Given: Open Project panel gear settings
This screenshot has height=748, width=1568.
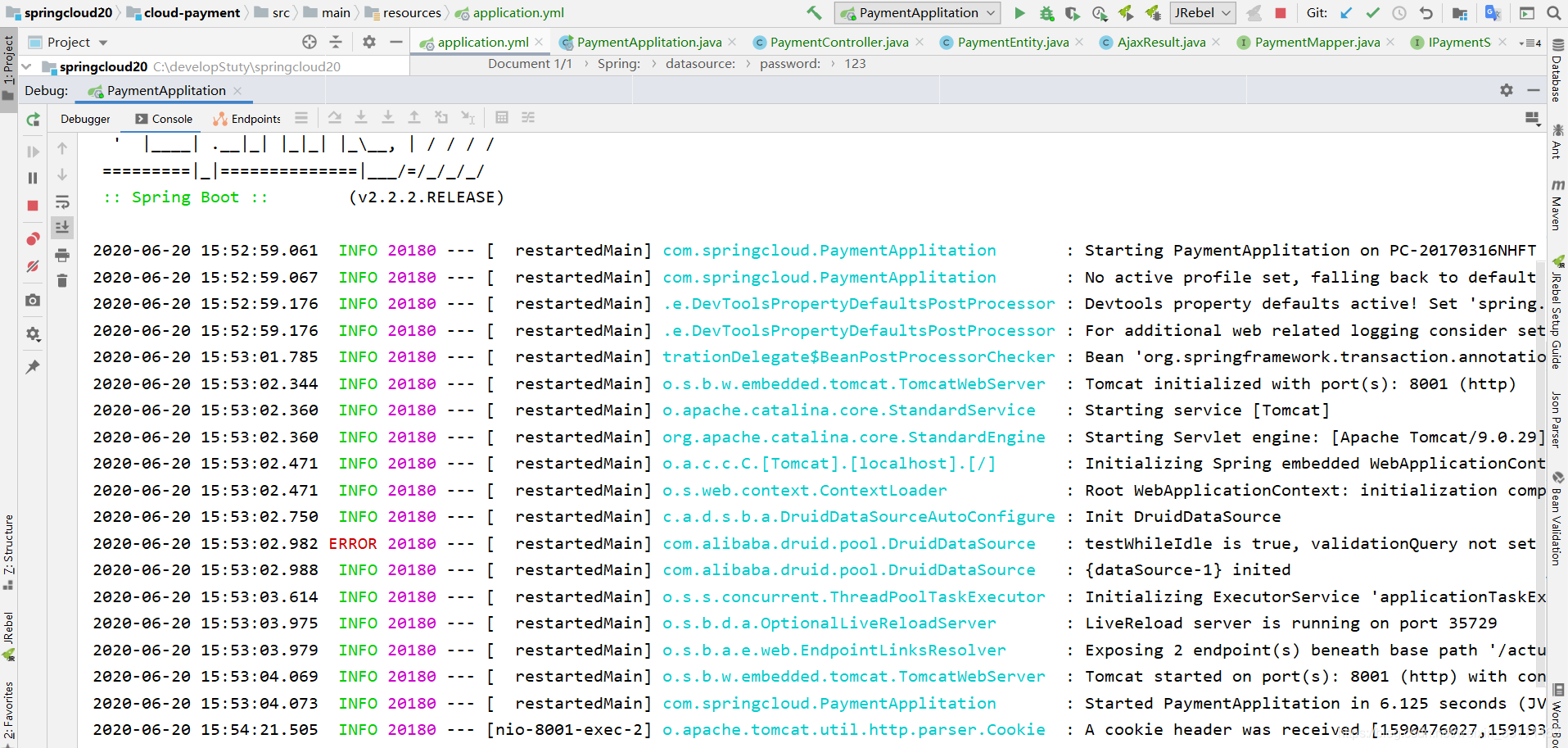Looking at the screenshot, I should coord(369,42).
